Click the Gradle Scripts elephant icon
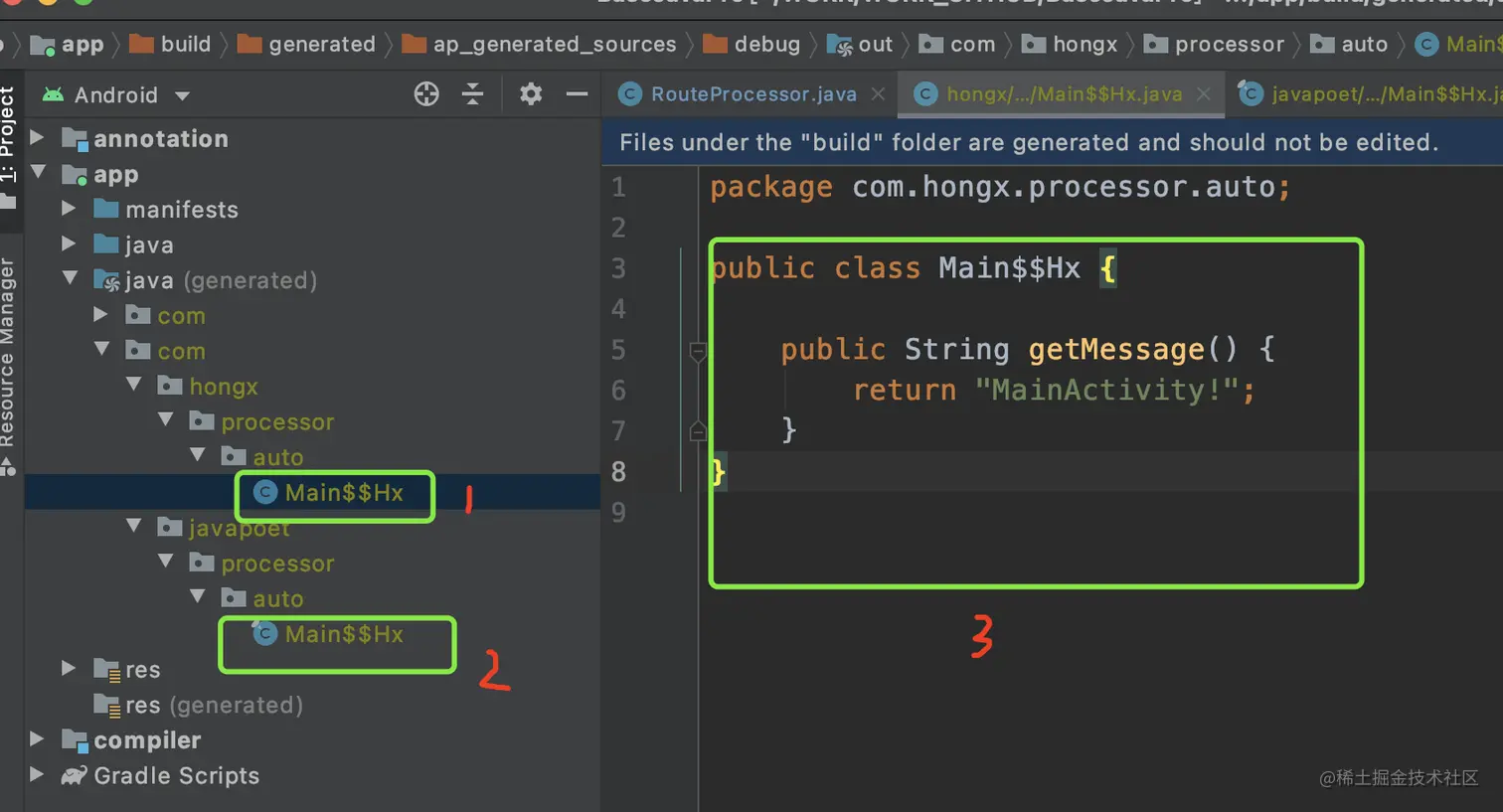Image resolution: width=1503 pixels, height=812 pixels. tap(75, 775)
